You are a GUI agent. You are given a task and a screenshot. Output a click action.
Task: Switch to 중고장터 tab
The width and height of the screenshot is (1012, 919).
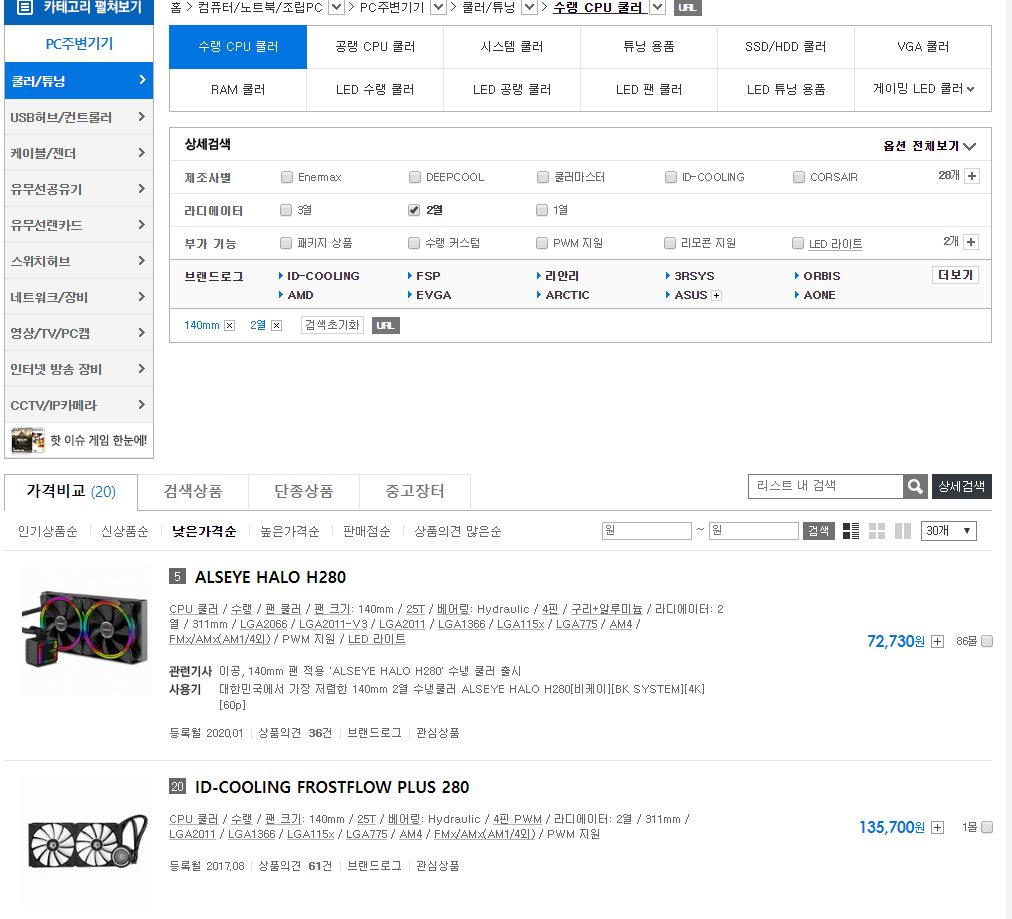coord(415,492)
